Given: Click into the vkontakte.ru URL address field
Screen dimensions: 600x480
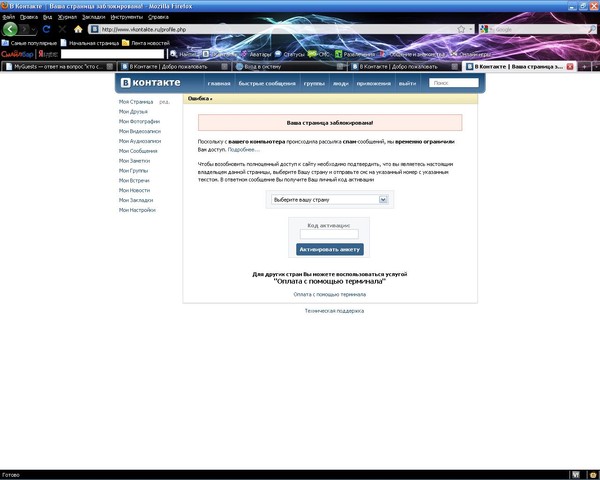Looking at the screenshot, I should (x=277, y=29).
